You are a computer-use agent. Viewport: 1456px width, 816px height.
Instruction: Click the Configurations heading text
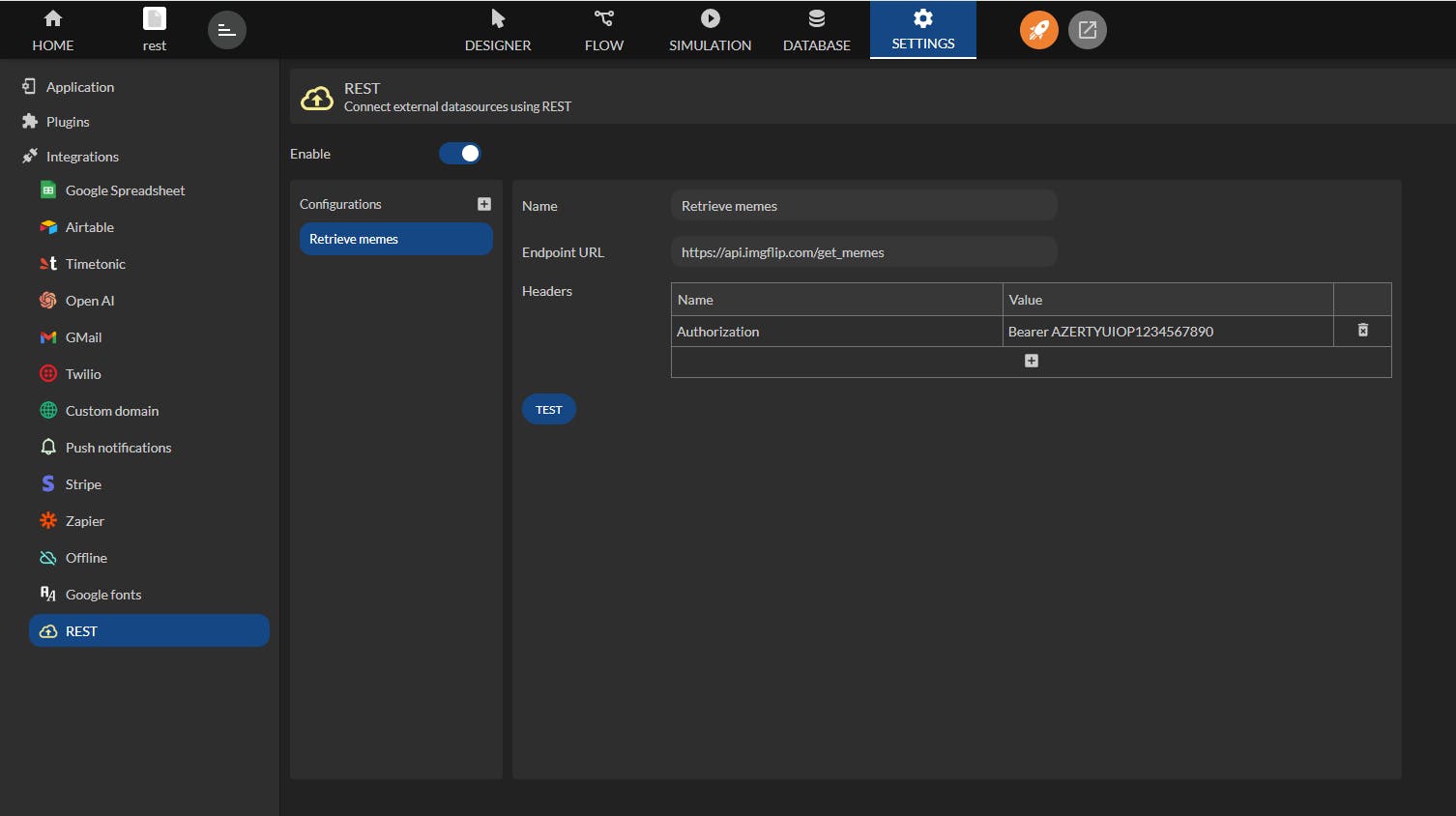[x=340, y=204]
